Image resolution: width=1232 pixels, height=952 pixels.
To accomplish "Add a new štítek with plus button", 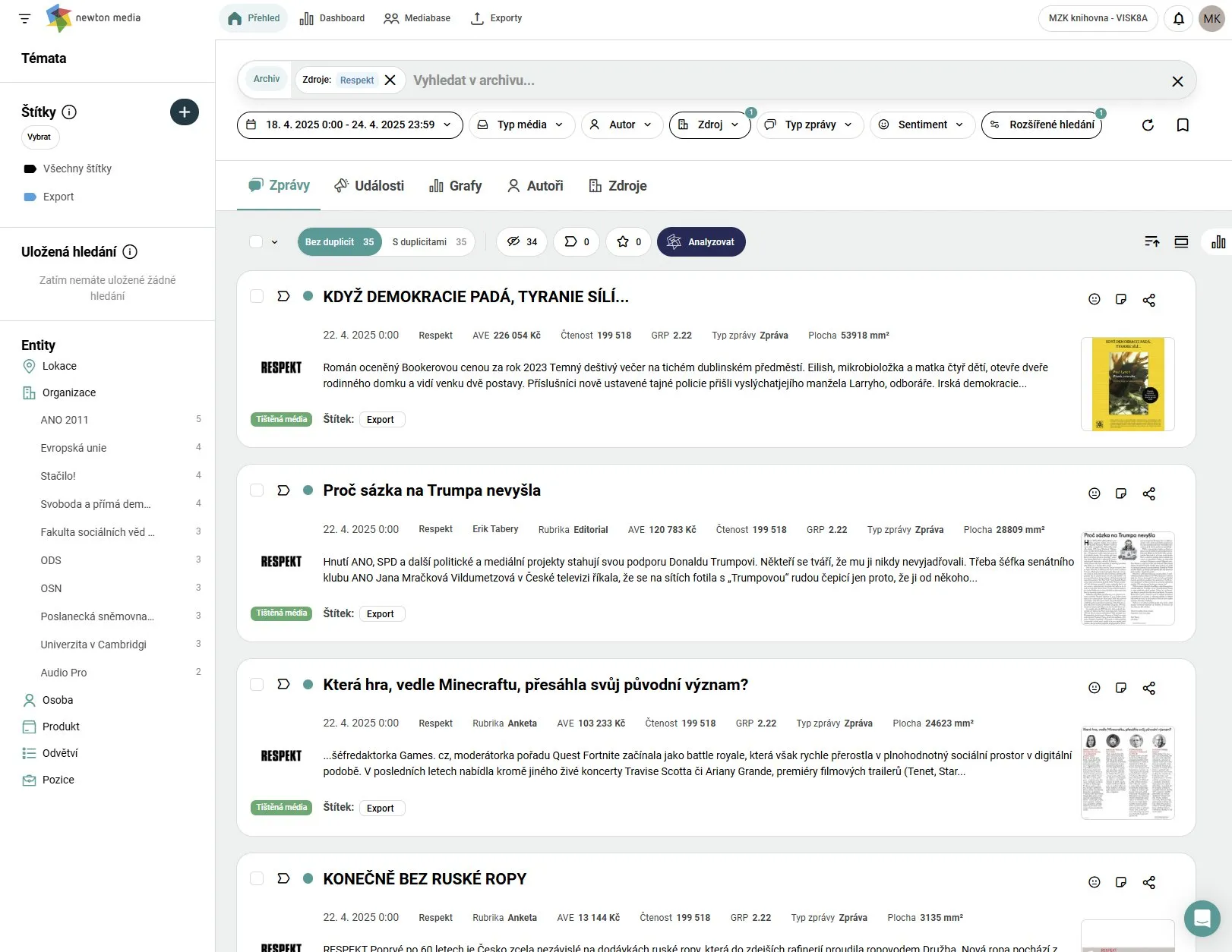I will (x=184, y=112).
